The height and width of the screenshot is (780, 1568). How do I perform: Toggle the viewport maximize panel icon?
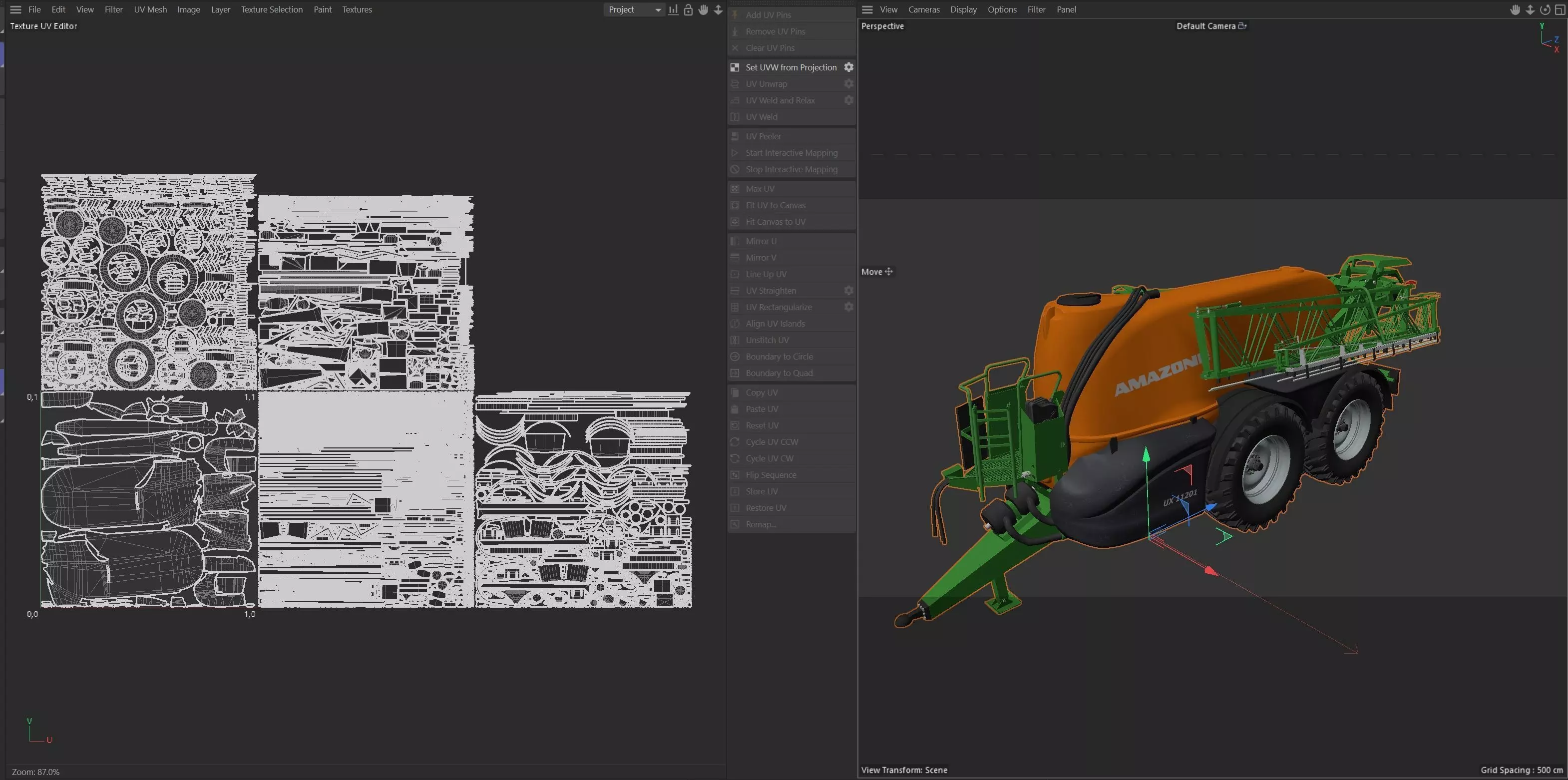pyautogui.click(x=1560, y=10)
